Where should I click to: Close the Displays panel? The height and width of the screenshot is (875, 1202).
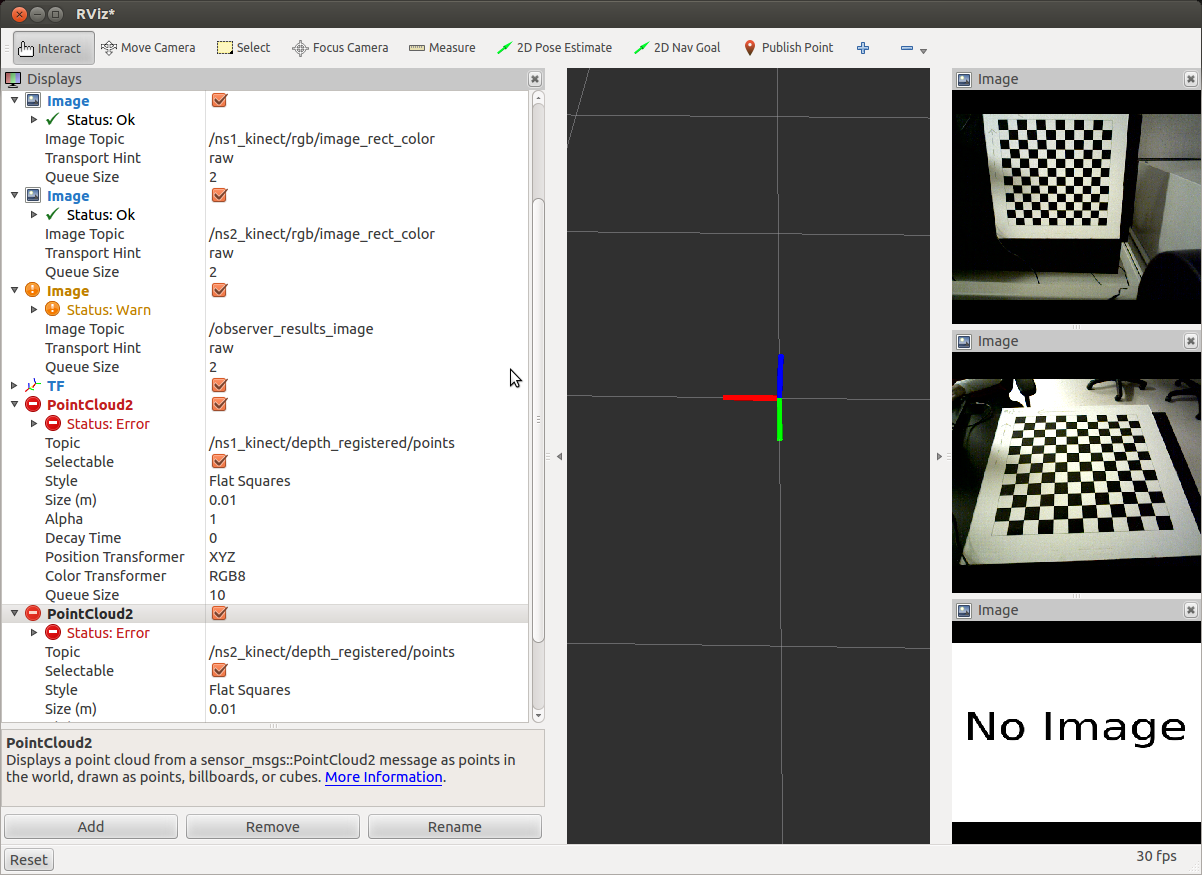[535, 79]
